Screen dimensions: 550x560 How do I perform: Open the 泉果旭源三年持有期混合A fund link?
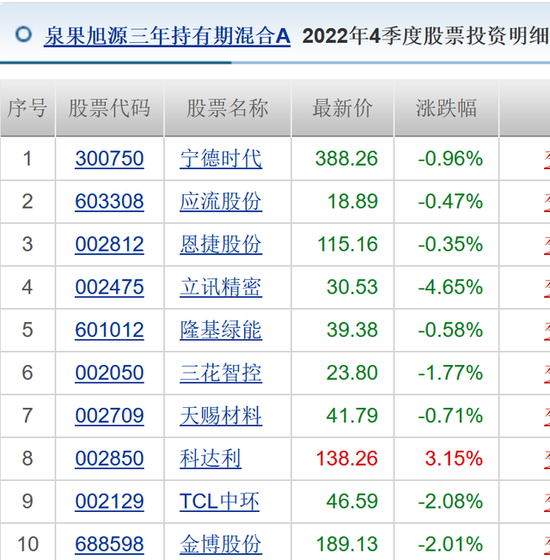(x=167, y=36)
